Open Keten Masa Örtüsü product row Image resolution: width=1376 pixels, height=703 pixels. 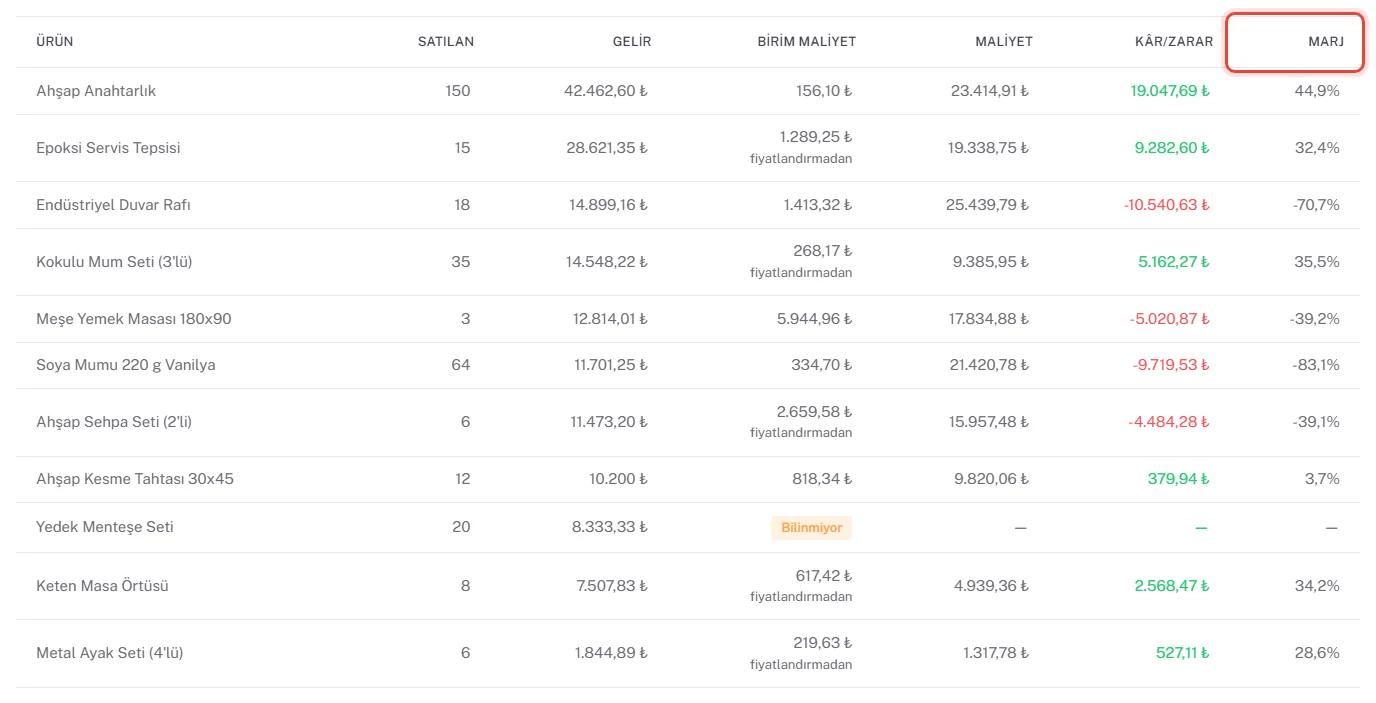click(688, 586)
